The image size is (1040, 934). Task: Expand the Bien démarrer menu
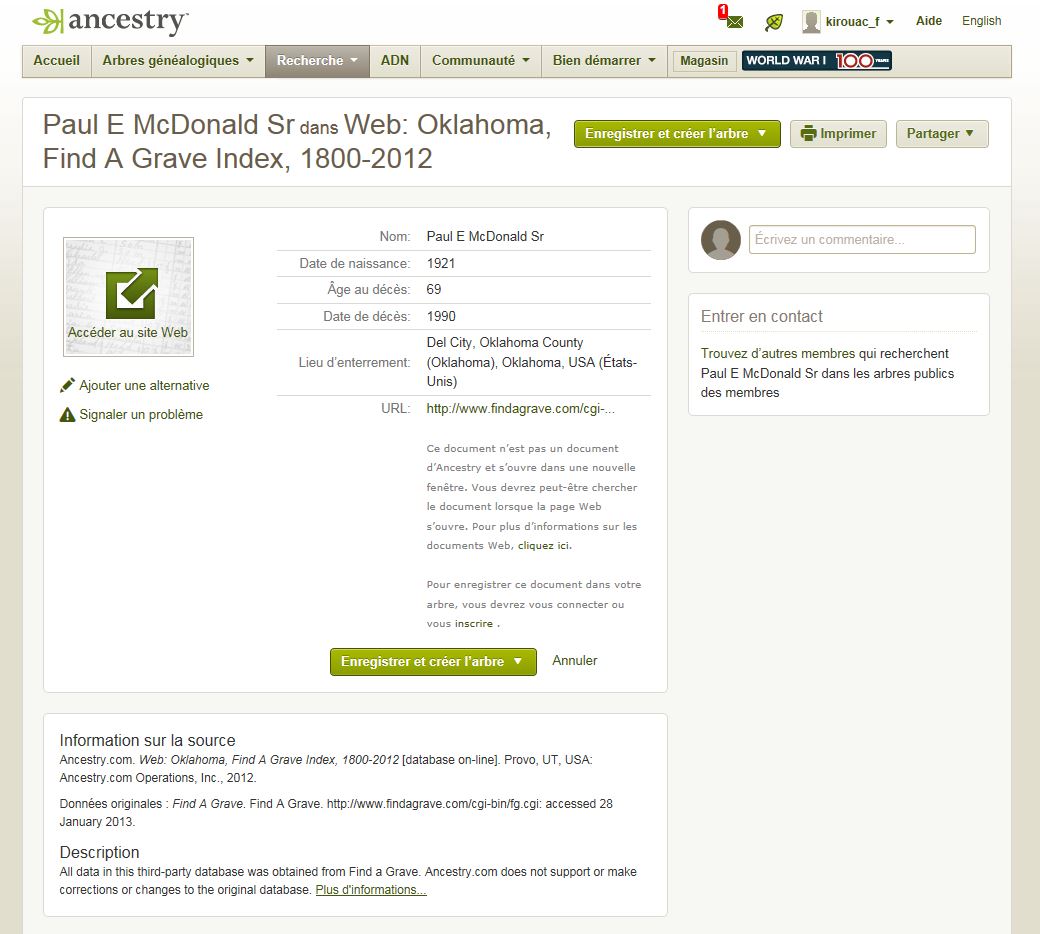click(604, 60)
